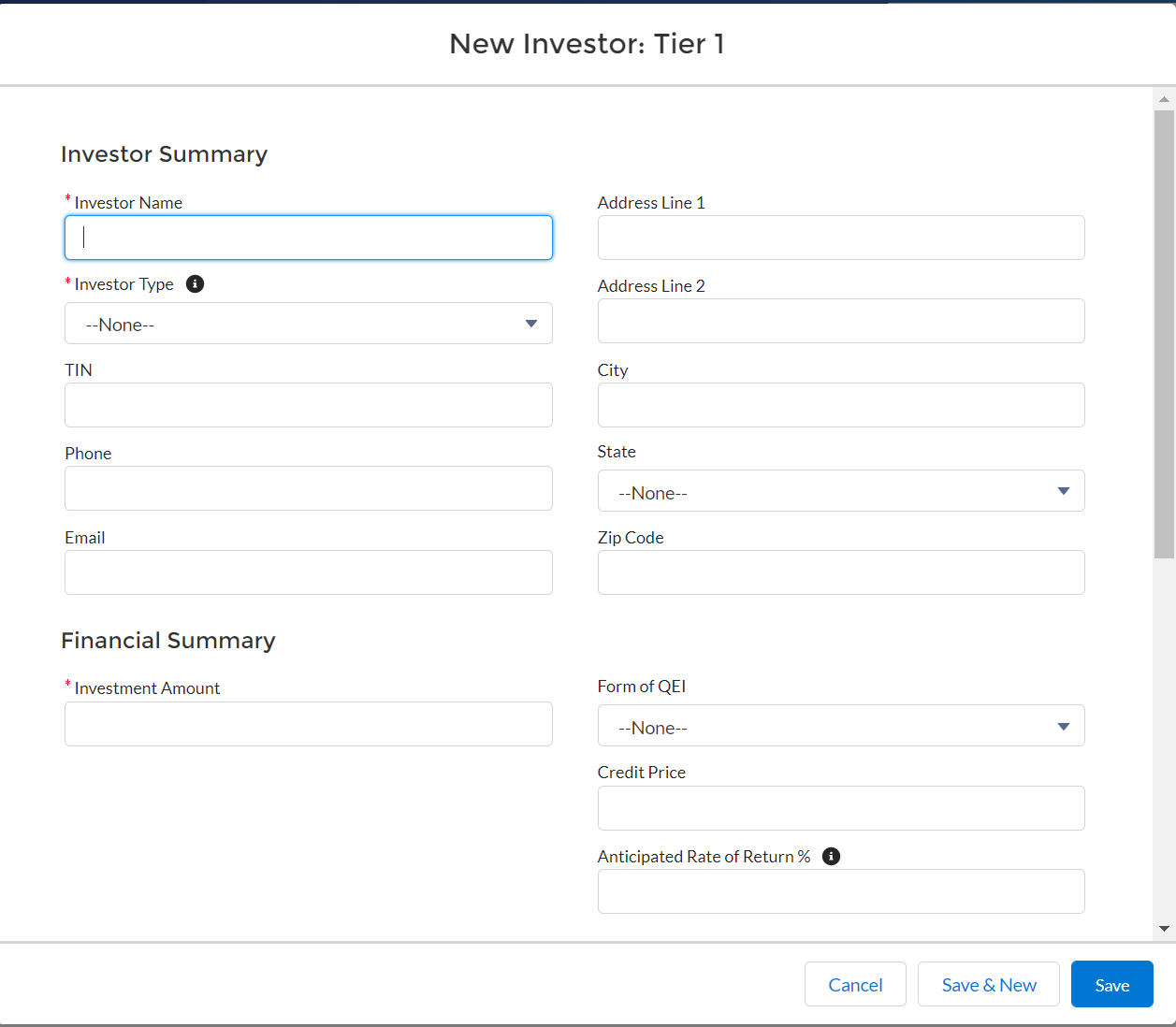Click the Save button
This screenshot has height=1027, width=1176.
point(1111,985)
